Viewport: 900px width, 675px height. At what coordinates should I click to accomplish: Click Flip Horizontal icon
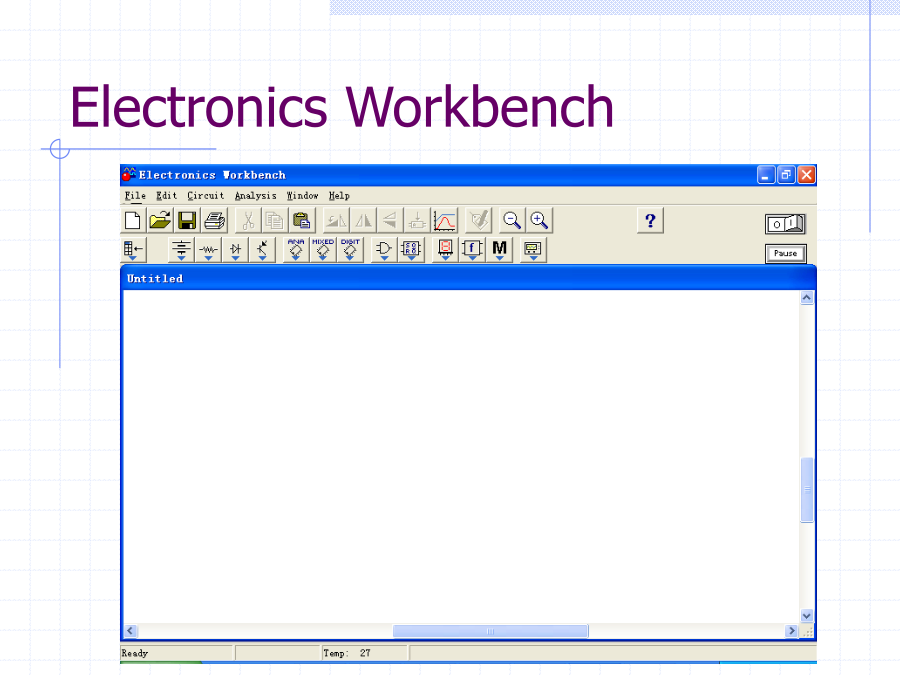tap(363, 220)
